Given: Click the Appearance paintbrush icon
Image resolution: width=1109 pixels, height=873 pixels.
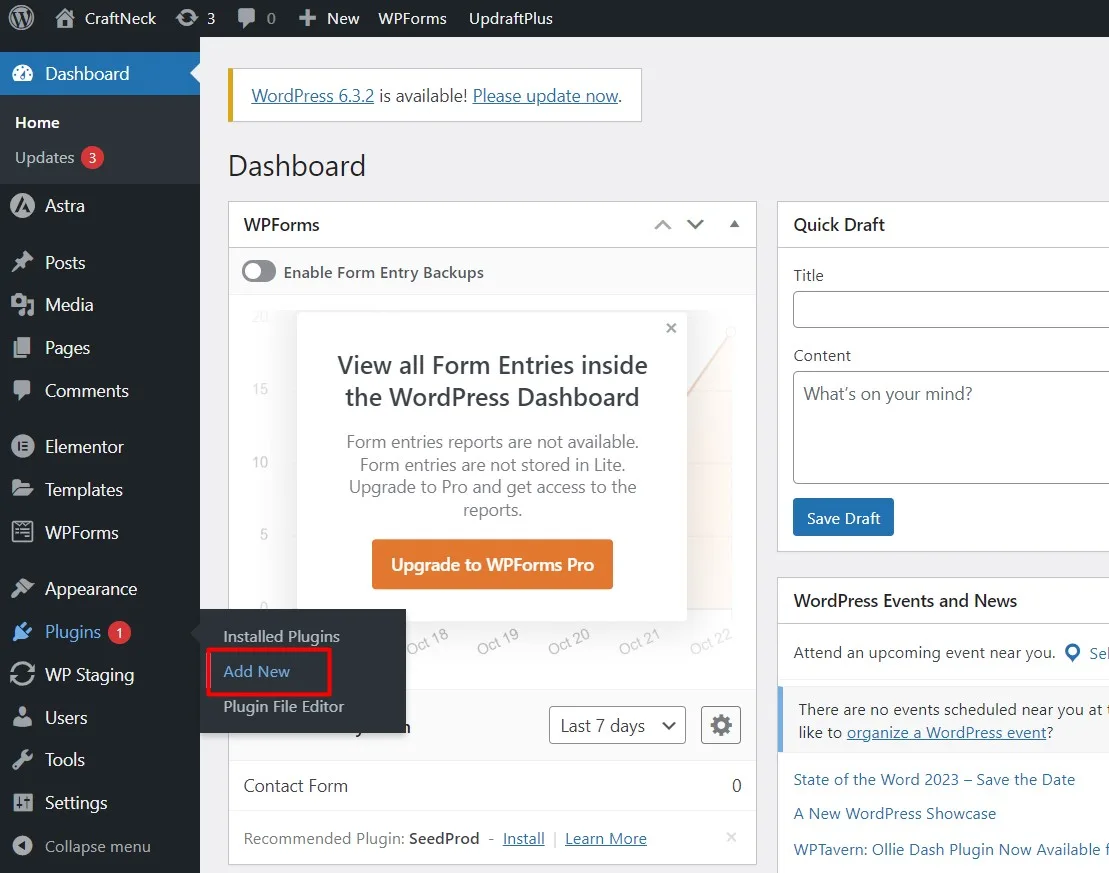Looking at the screenshot, I should [23, 589].
